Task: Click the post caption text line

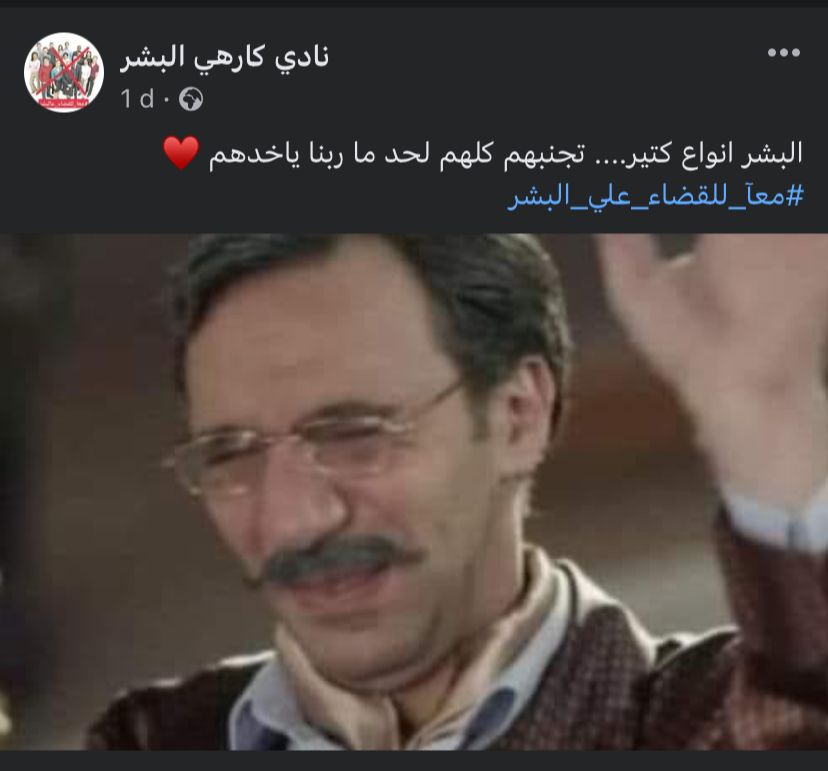Action: [483, 154]
